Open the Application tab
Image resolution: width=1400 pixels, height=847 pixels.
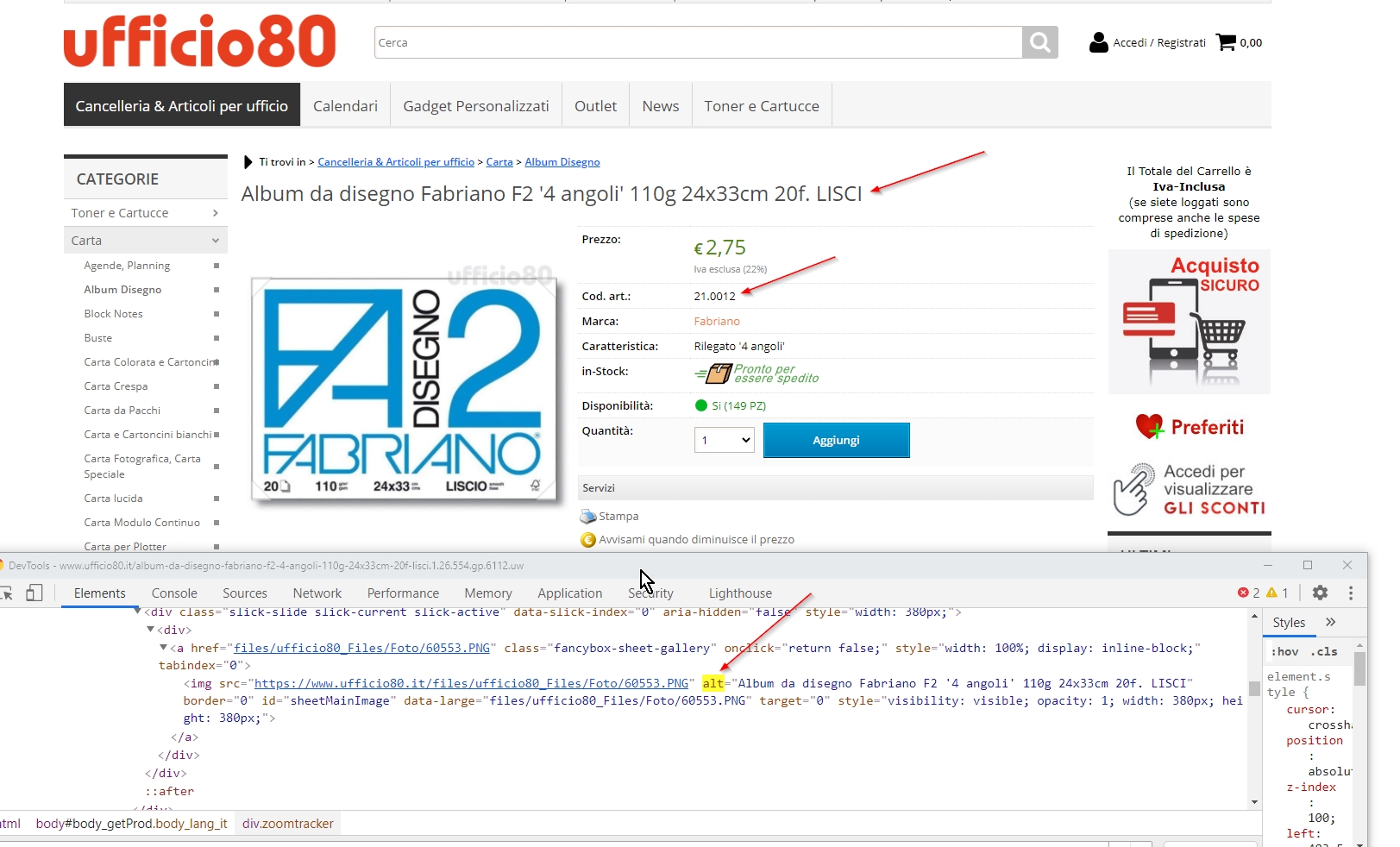[570, 593]
